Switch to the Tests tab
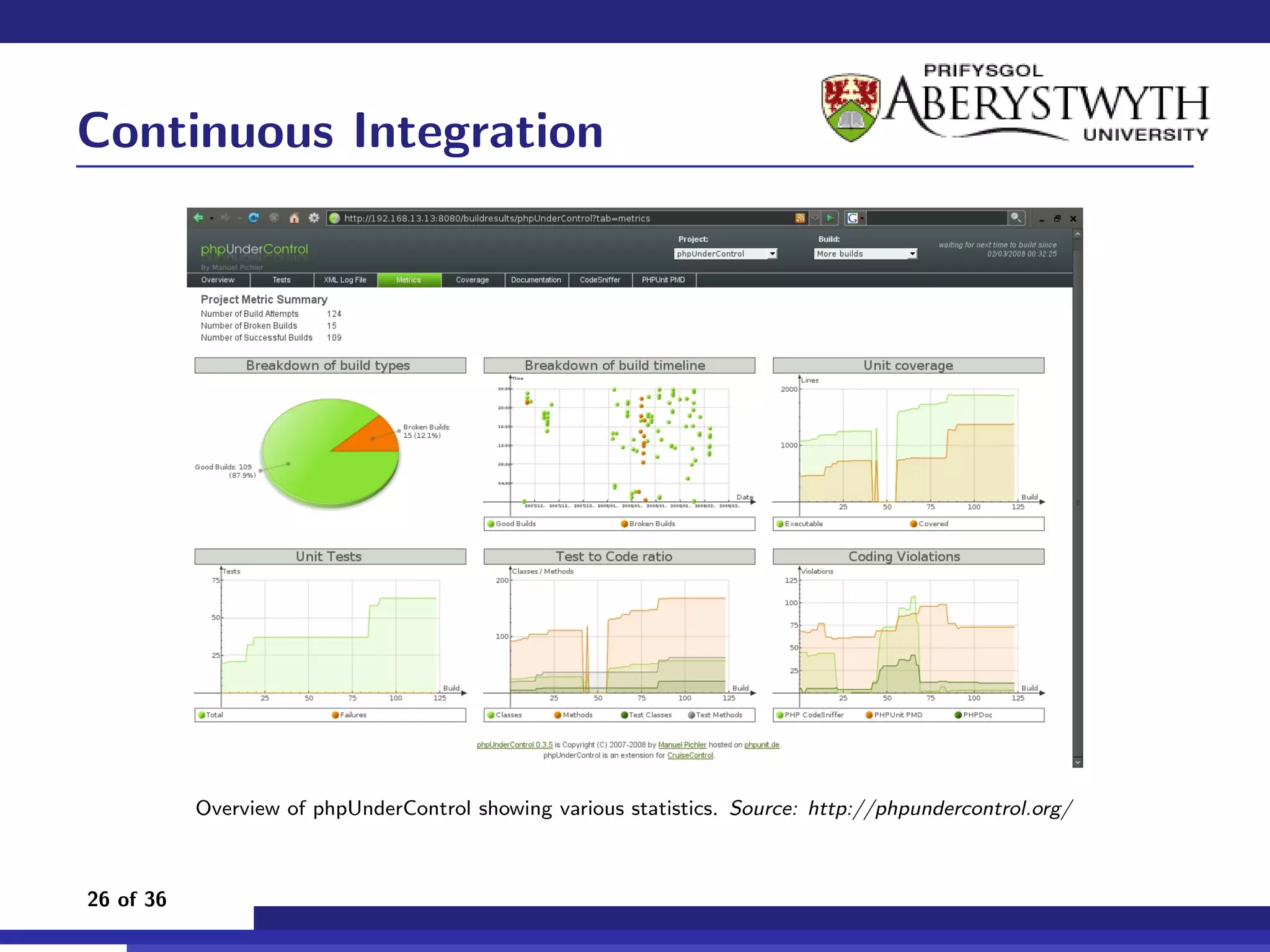This screenshot has width=1270, height=952. coord(282,280)
